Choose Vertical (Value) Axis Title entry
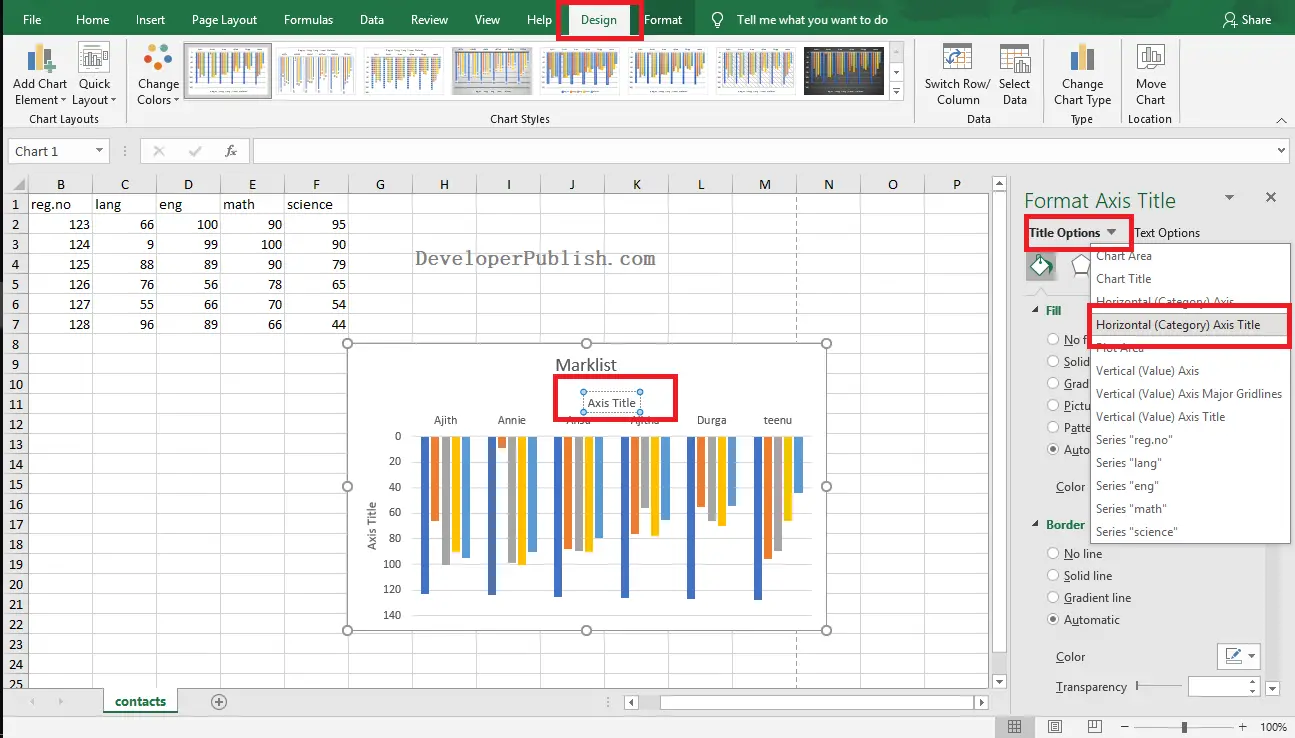This screenshot has width=1295, height=738. (x=1160, y=417)
